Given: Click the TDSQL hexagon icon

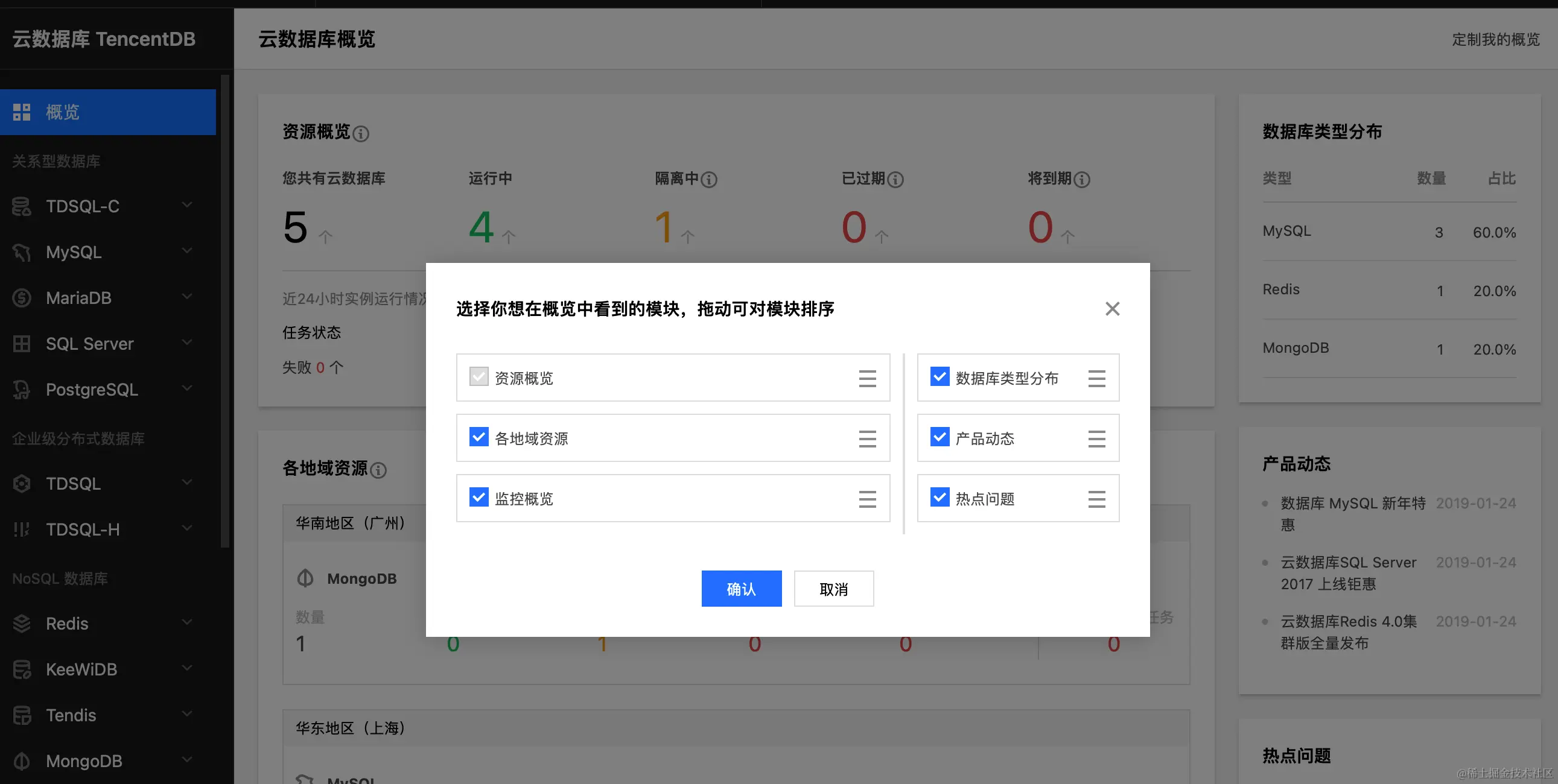Looking at the screenshot, I should tap(22, 484).
